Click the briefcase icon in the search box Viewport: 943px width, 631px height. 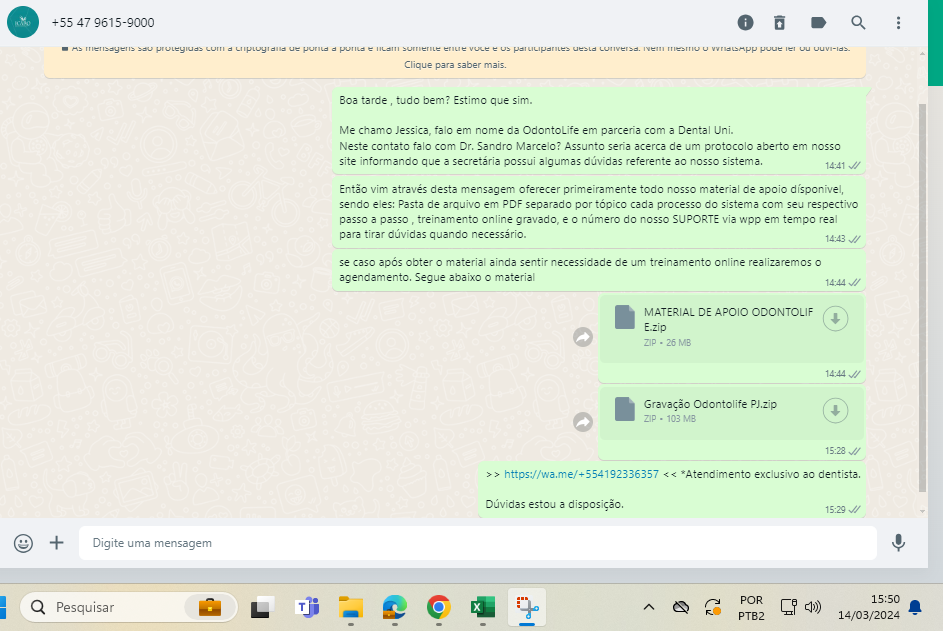(210, 608)
